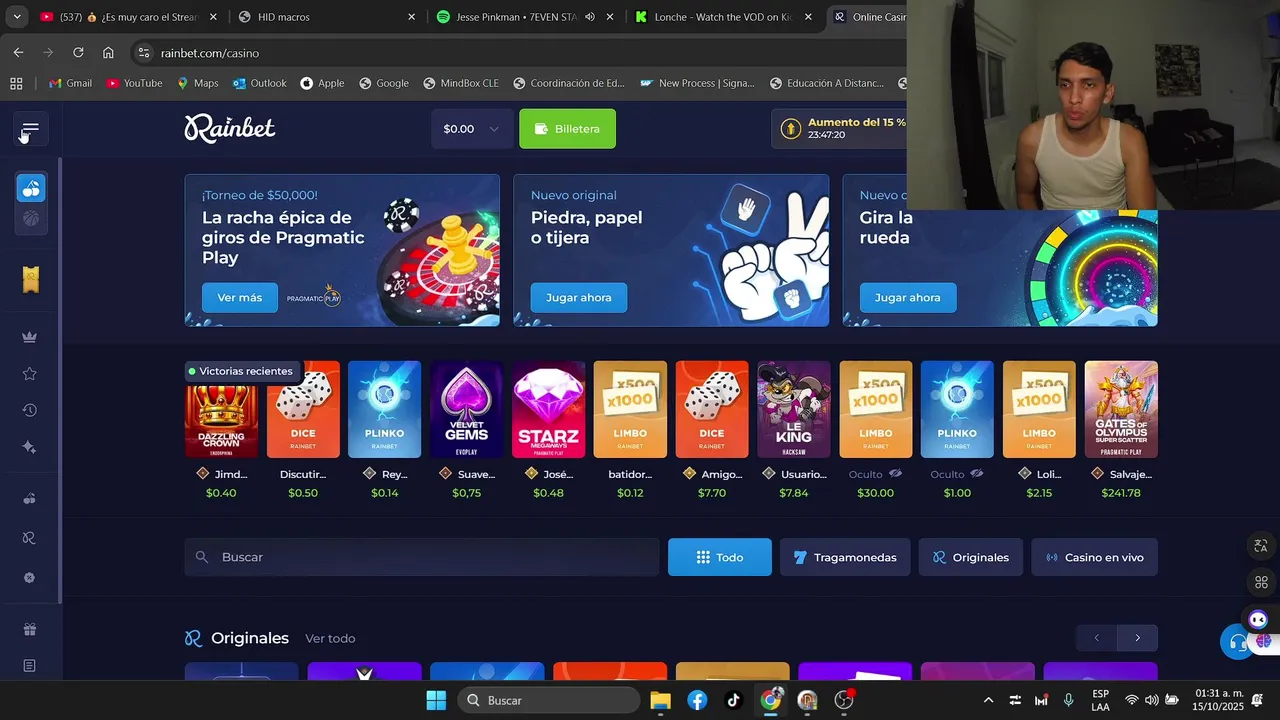The width and height of the screenshot is (1280, 720).
Task: Open Rainbet originals logo icon in sidebar
Action: (30, 538)
